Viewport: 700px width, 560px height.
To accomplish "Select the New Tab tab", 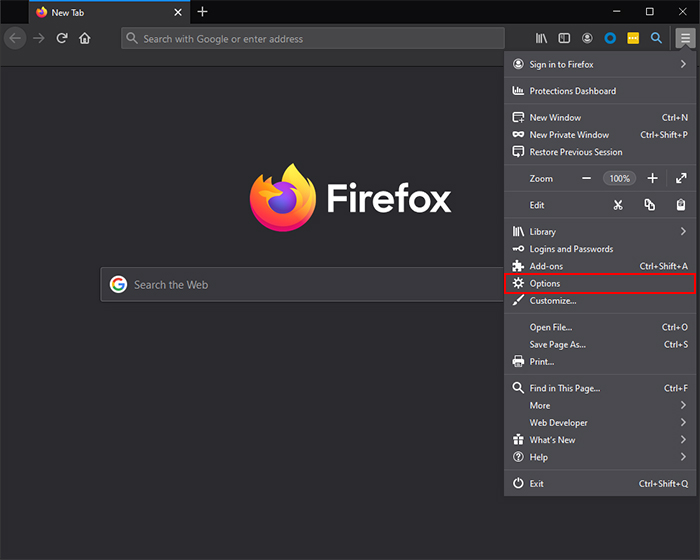I will pos(110,12).
